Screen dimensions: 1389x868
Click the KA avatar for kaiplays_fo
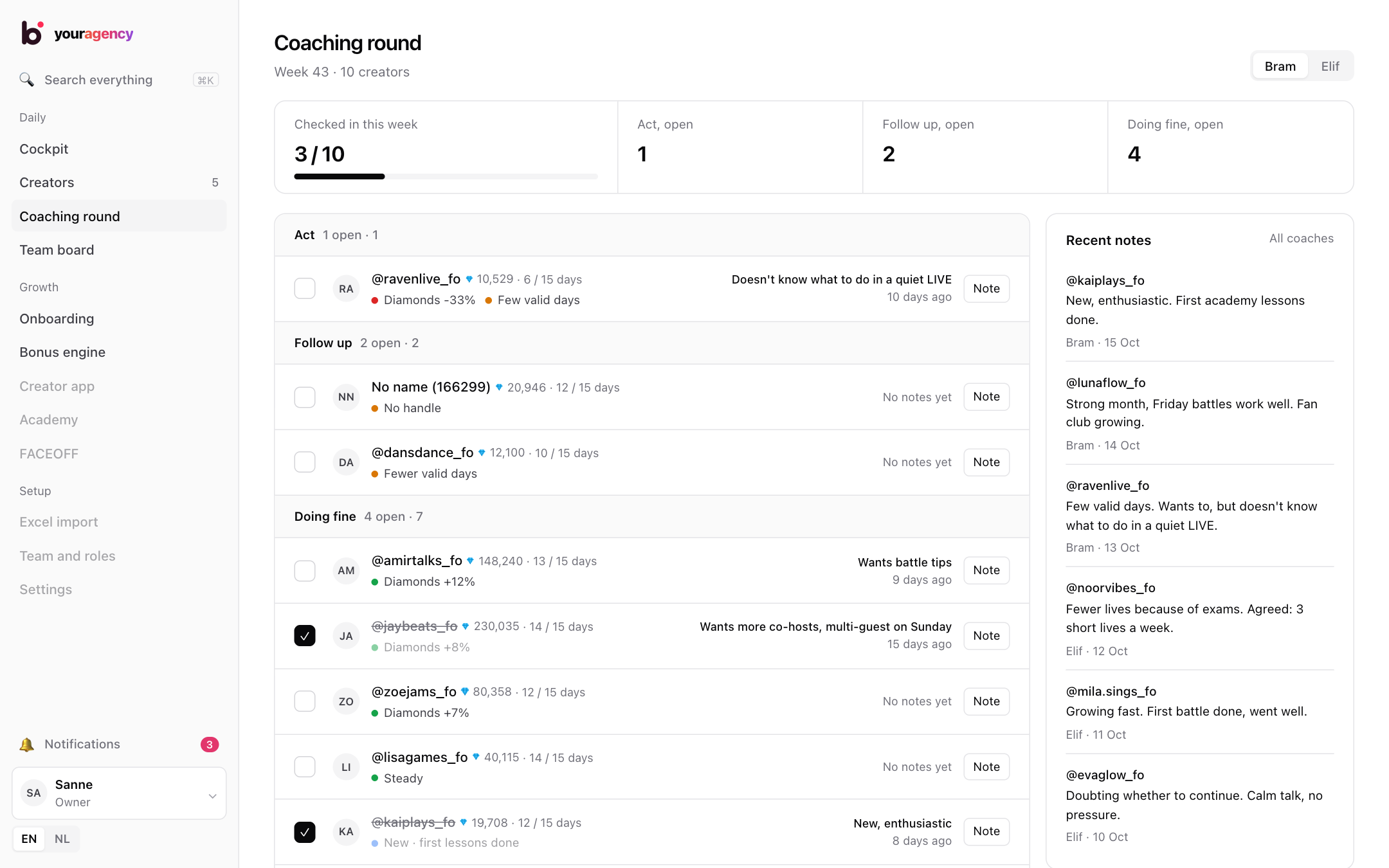pyautogui.click(x=346, y=831)
